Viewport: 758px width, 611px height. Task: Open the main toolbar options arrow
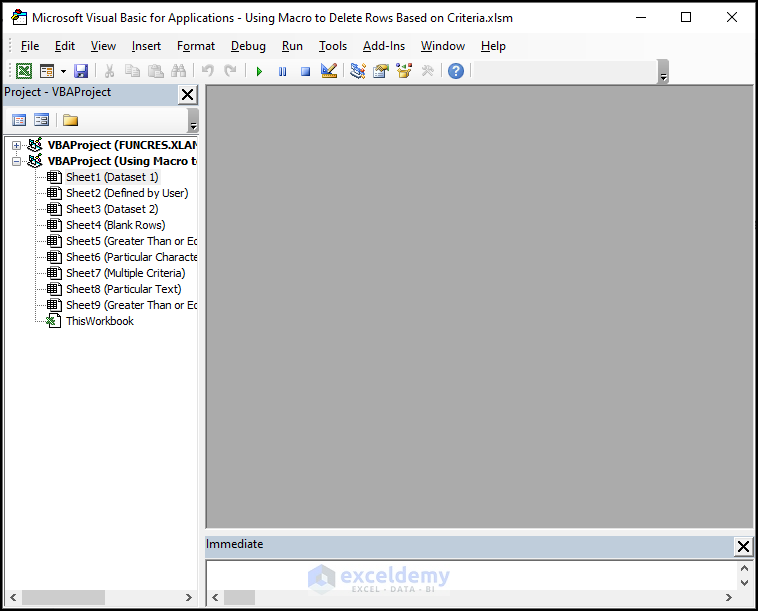(663, 72)
